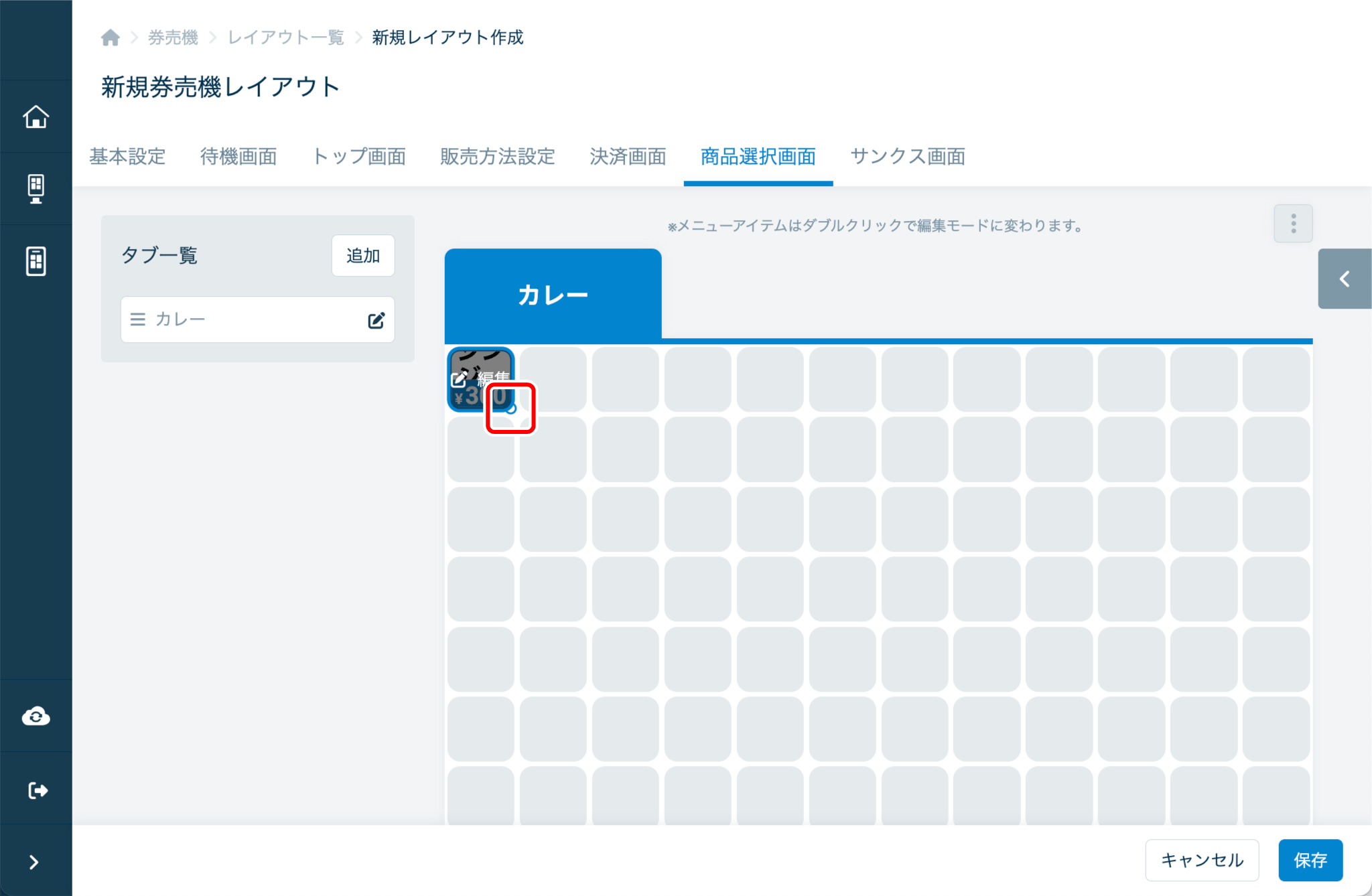Click the レイアウト一覧 breadcrumb link
Image resolution: width=1372 pixels, height=896 pixels.
pyautogui.click(x=286, y=38)
